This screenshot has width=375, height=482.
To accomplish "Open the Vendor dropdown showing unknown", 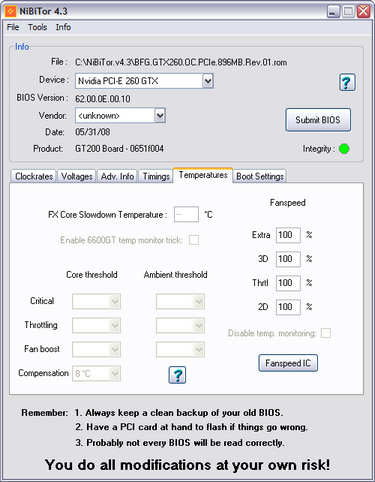I will (x=120, y=115).
